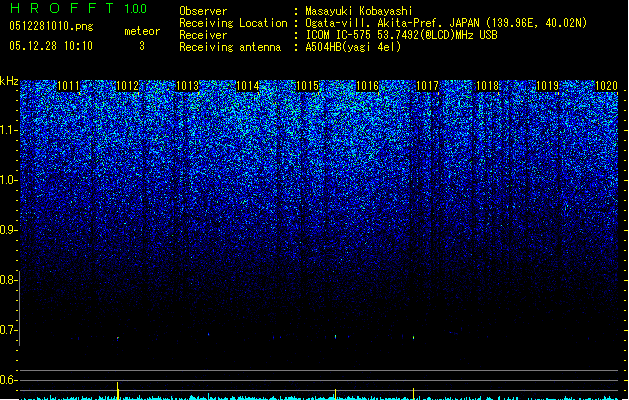The width and height of the screenshot is (629, 400).
Task: Click the 0.9 frequency axis label
Action: tap(9, 230)
